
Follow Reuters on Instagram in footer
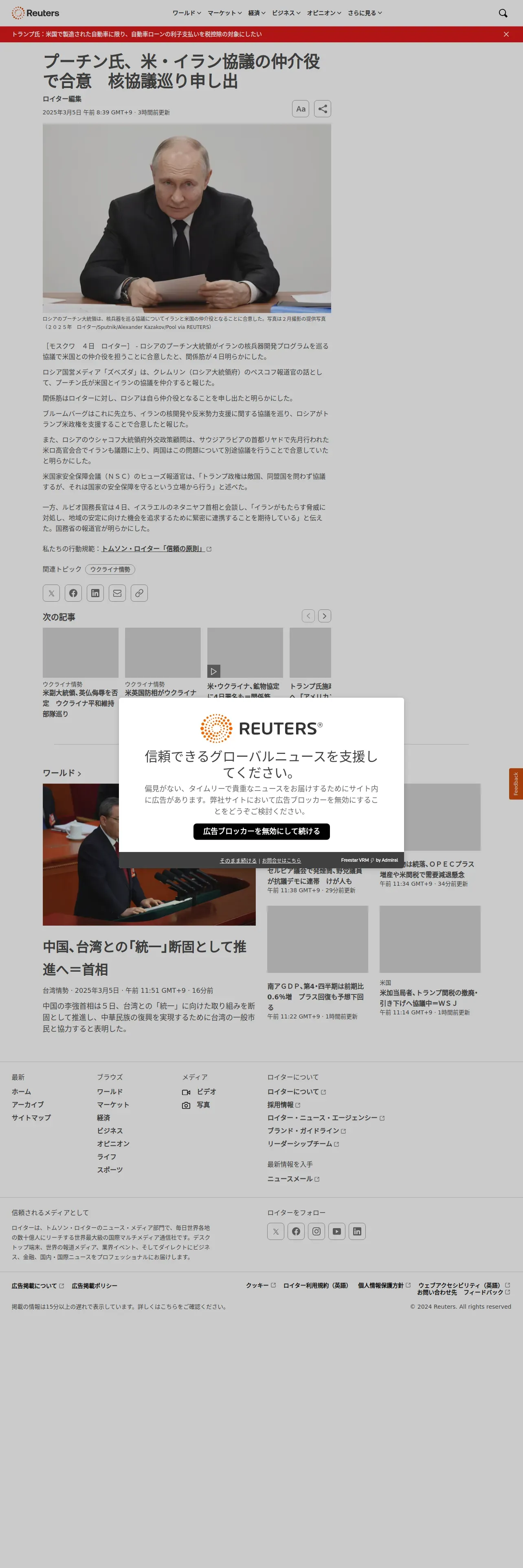[316, 1231]
